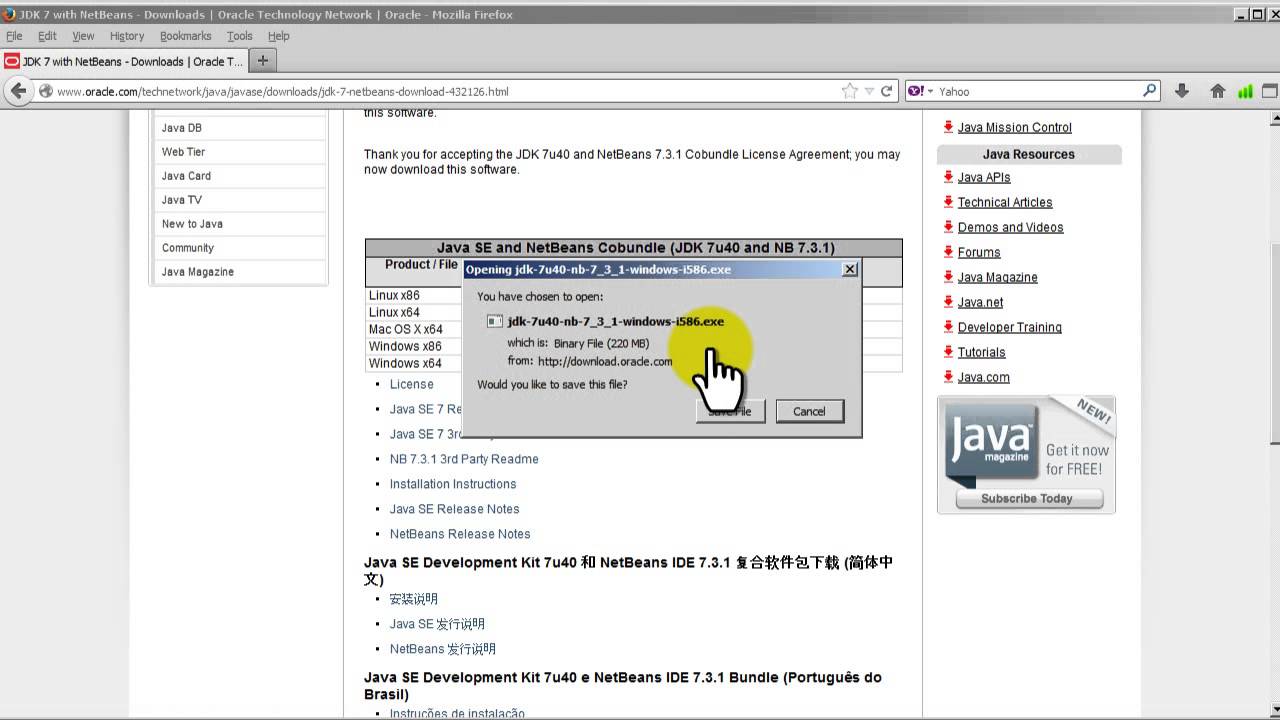Click the red arrow beside Developer Training
This screenshot has height=720, width=1280.
[948, 327]
